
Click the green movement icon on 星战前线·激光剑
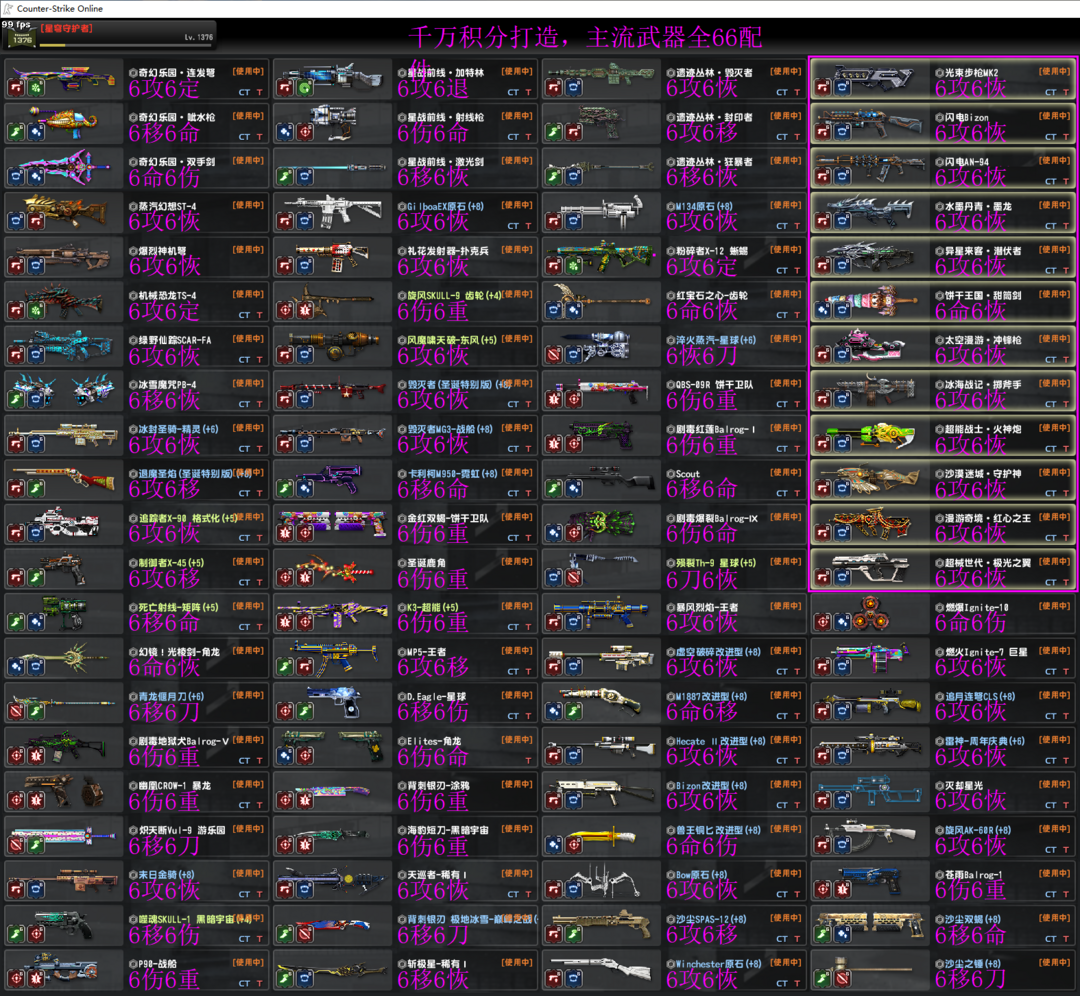[x=285, y=177]
